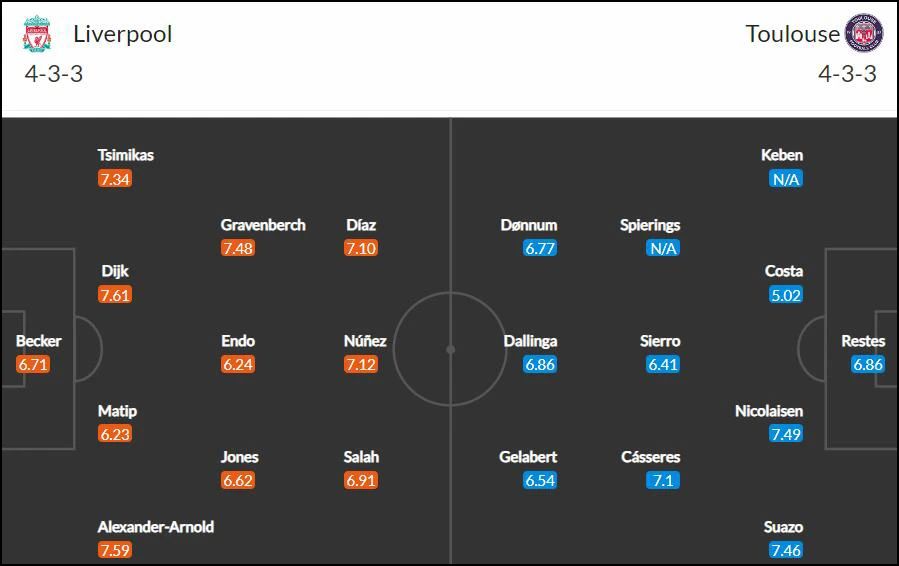Screen dimensions: 899x566
Task: Click the Liverpool club crest icon
Action: [x=37, y=33]
